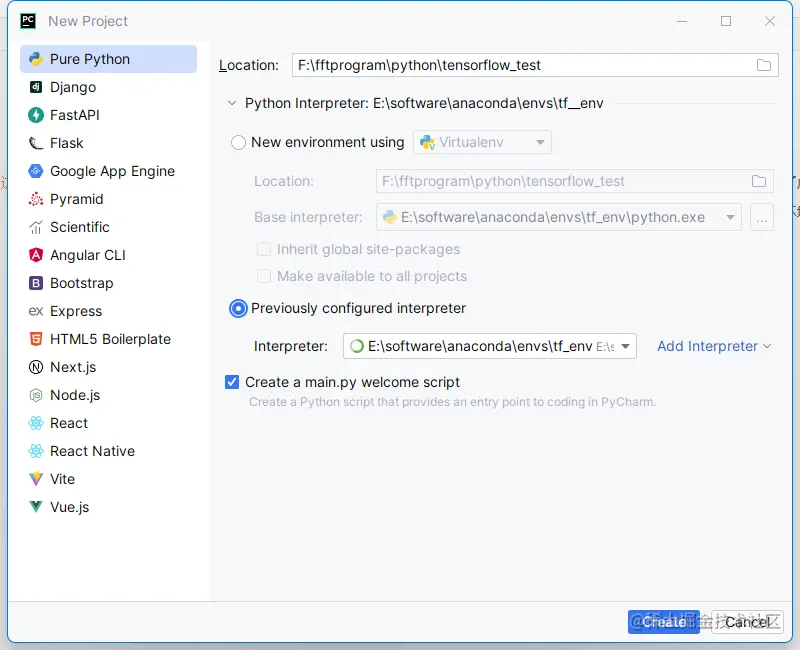Click the Angular CLI red icon
The width and height of the screenshot is (800, 650).
point(36,255)
